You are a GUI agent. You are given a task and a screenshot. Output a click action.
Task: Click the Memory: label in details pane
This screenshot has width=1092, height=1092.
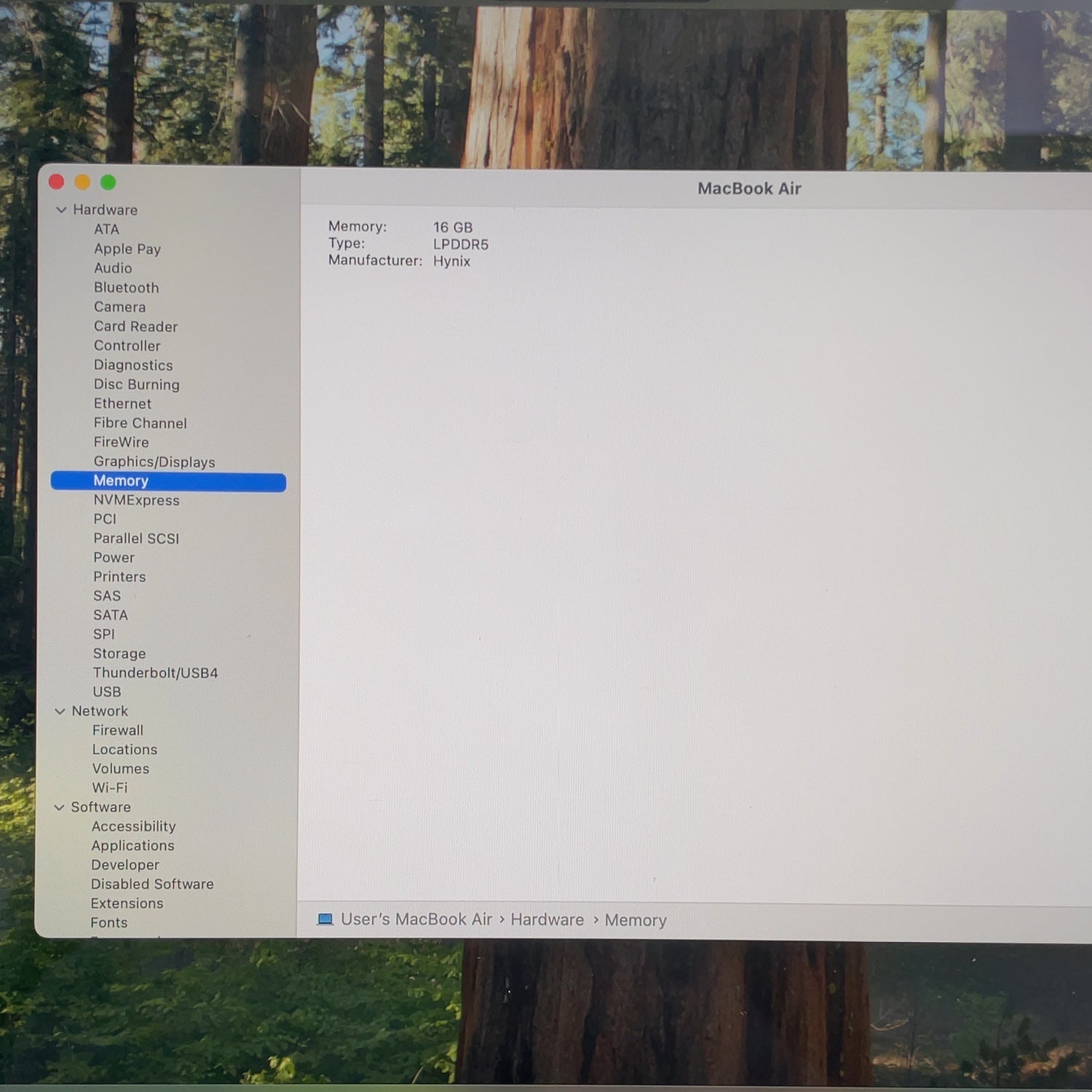coord(357,226)
